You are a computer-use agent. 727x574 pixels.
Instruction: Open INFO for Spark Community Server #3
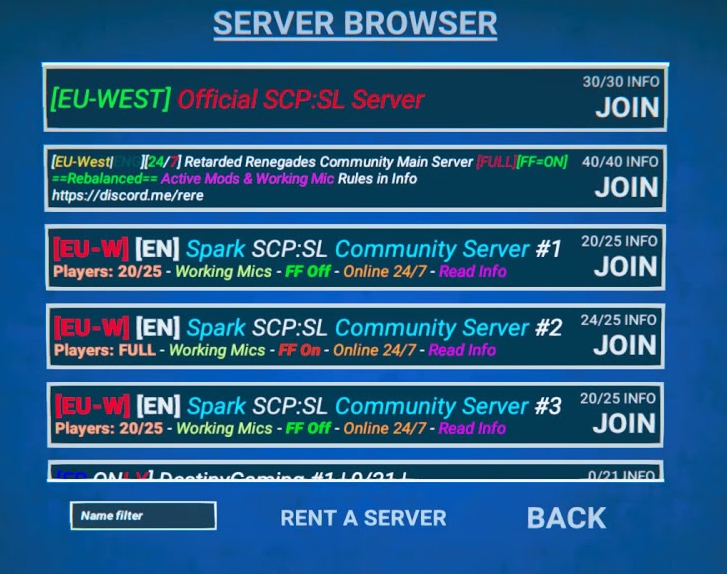tap(639, 398)
